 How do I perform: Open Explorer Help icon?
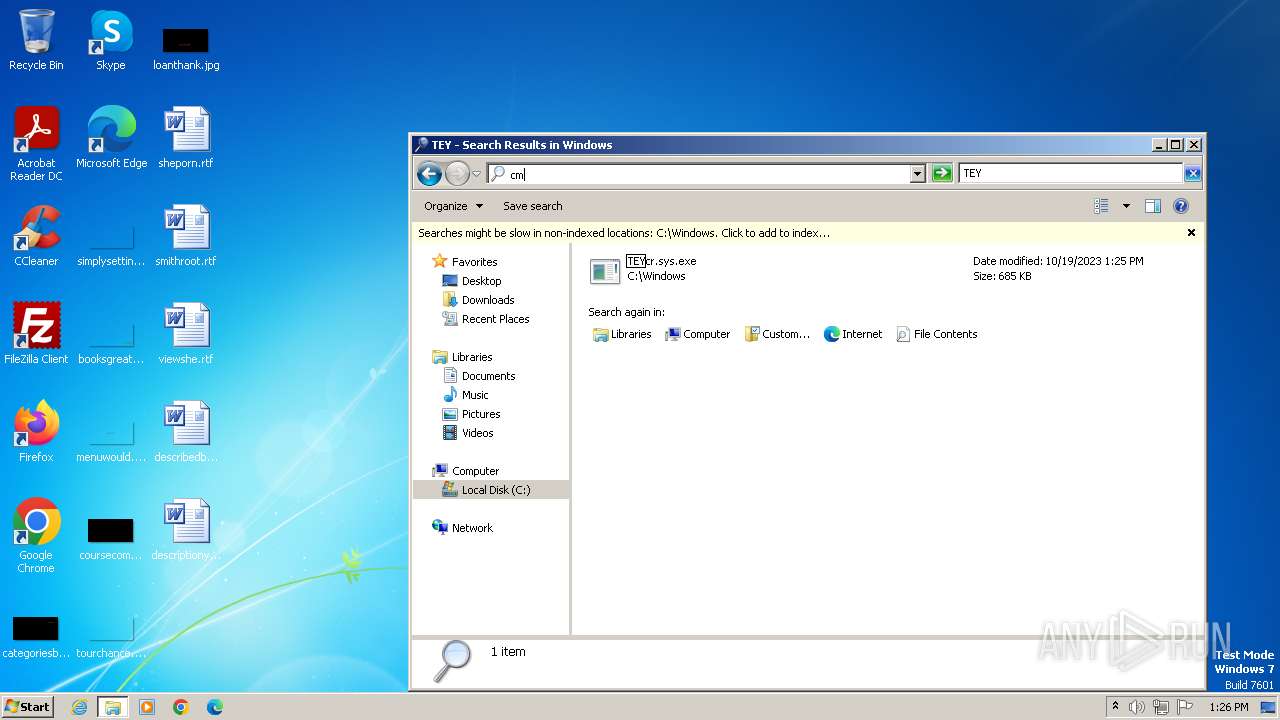click(1181, 206)
